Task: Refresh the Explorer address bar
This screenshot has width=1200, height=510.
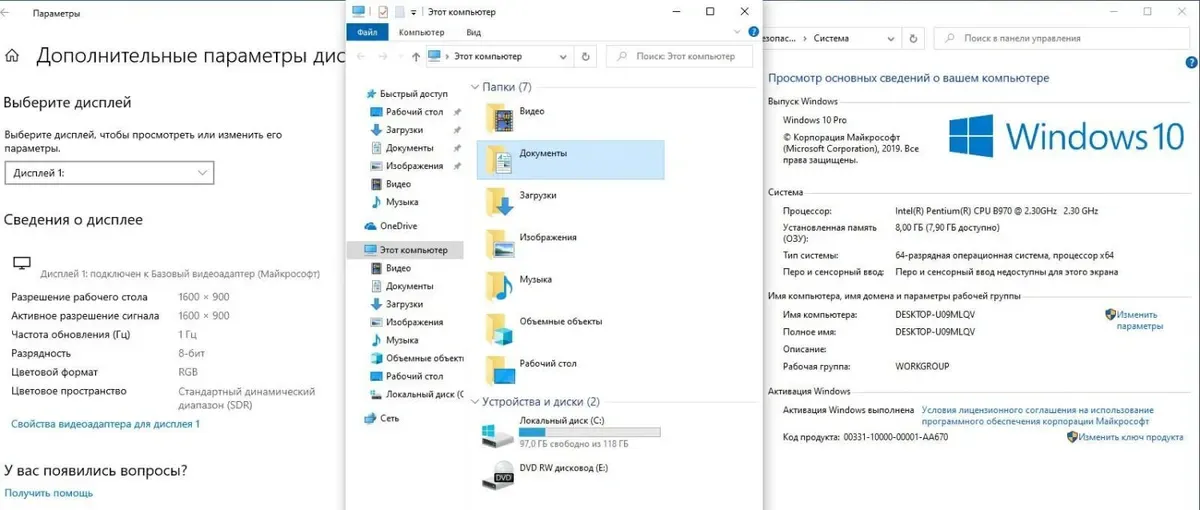Action: point(586,57)
